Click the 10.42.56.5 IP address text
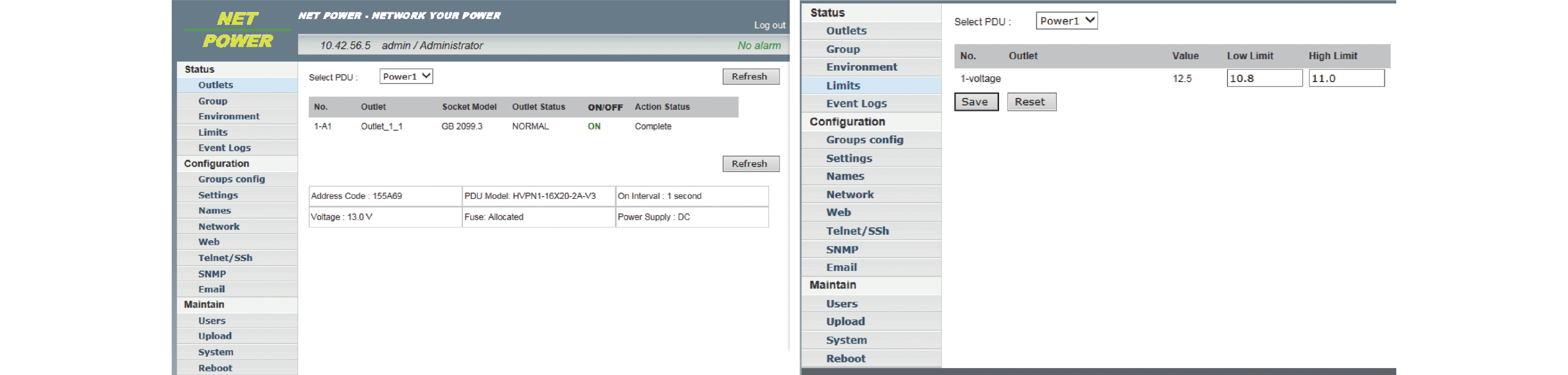The width and height of the screenshot is (1568, 375). 345,46
